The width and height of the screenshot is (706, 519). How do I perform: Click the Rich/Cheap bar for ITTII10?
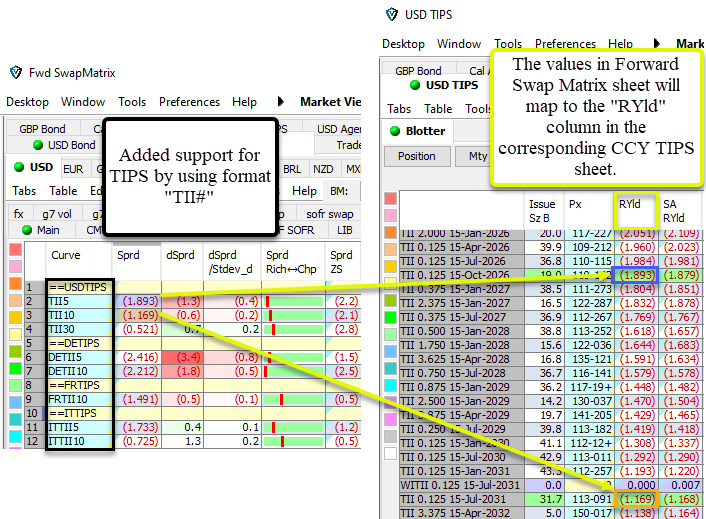point(293,441)
